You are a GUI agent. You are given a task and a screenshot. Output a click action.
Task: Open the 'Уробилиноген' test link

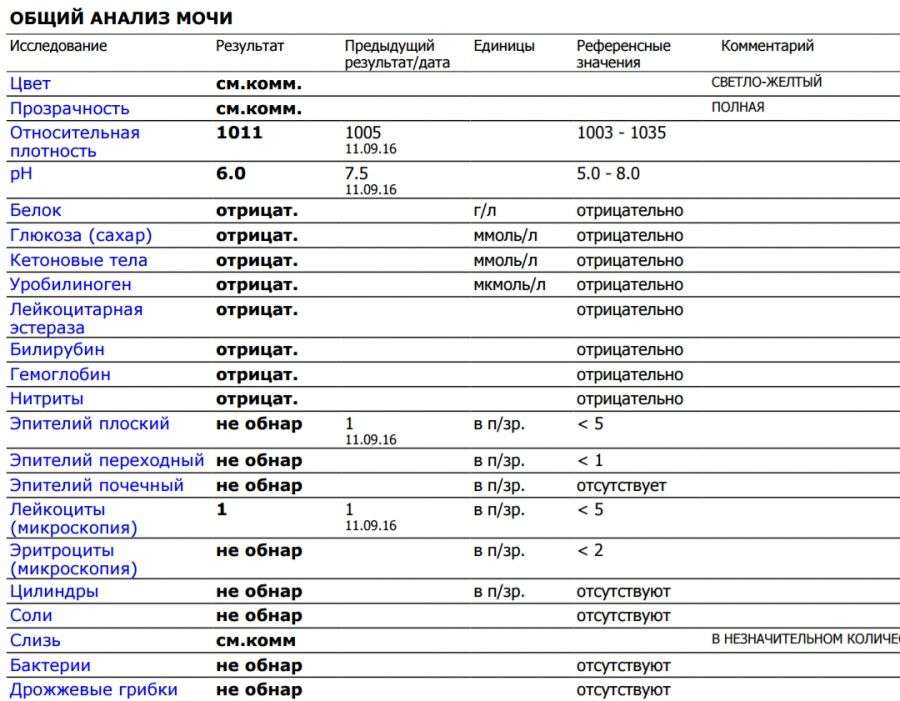coord(70,285)
